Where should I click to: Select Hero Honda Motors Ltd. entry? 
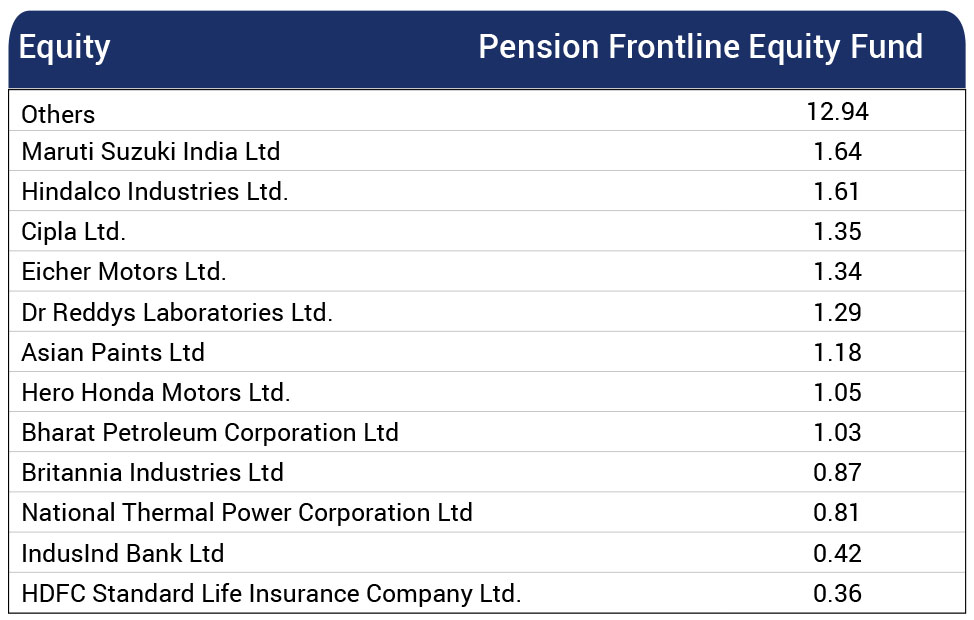click(156, 393)
